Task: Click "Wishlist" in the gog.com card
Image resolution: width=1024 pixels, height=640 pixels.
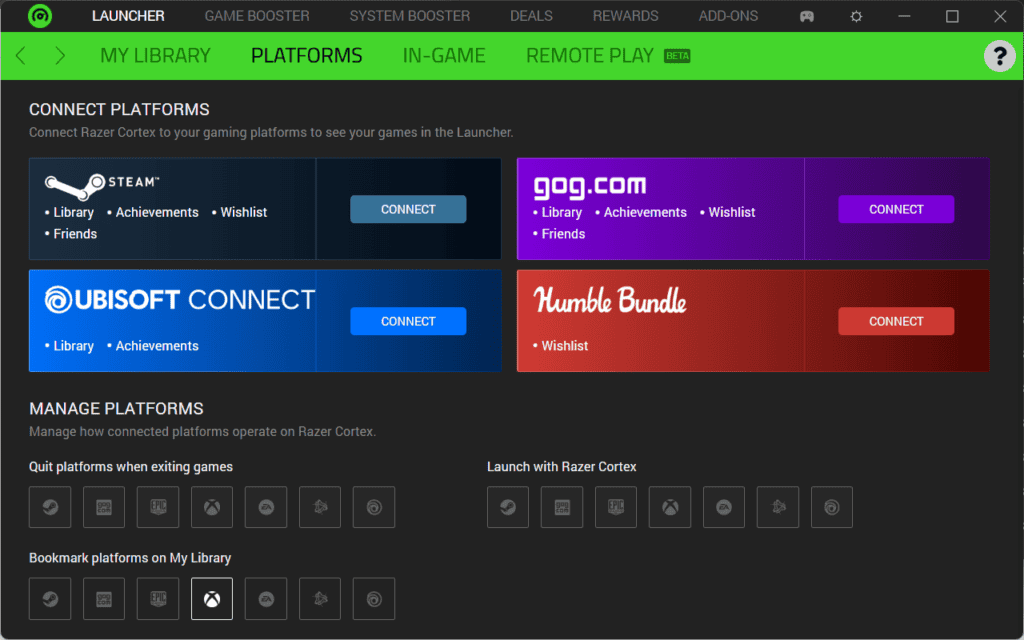Action: coord(731,212)
